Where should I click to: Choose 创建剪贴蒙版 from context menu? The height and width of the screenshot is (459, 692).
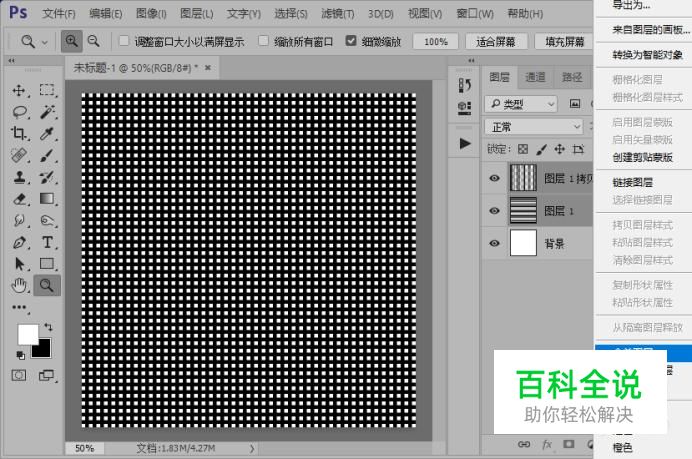[x=643, y=157]
